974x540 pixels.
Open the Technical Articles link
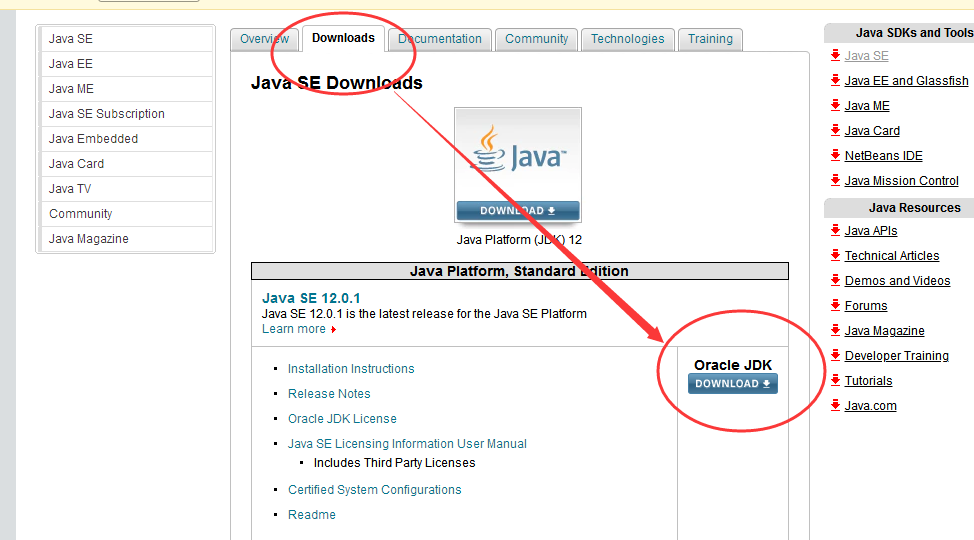tap(892, 255)
